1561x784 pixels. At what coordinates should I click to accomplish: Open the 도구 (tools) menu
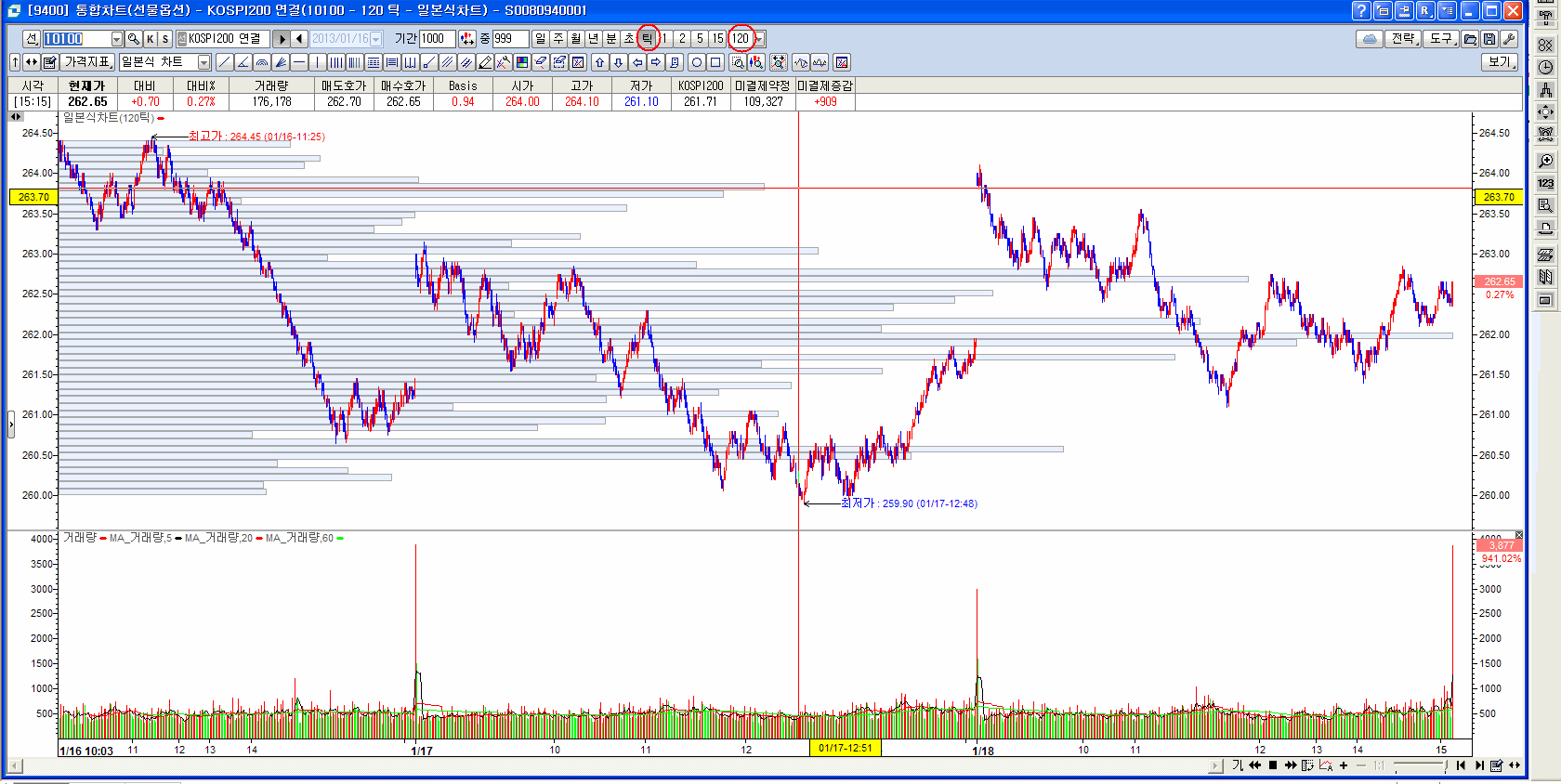(1441, 39)
